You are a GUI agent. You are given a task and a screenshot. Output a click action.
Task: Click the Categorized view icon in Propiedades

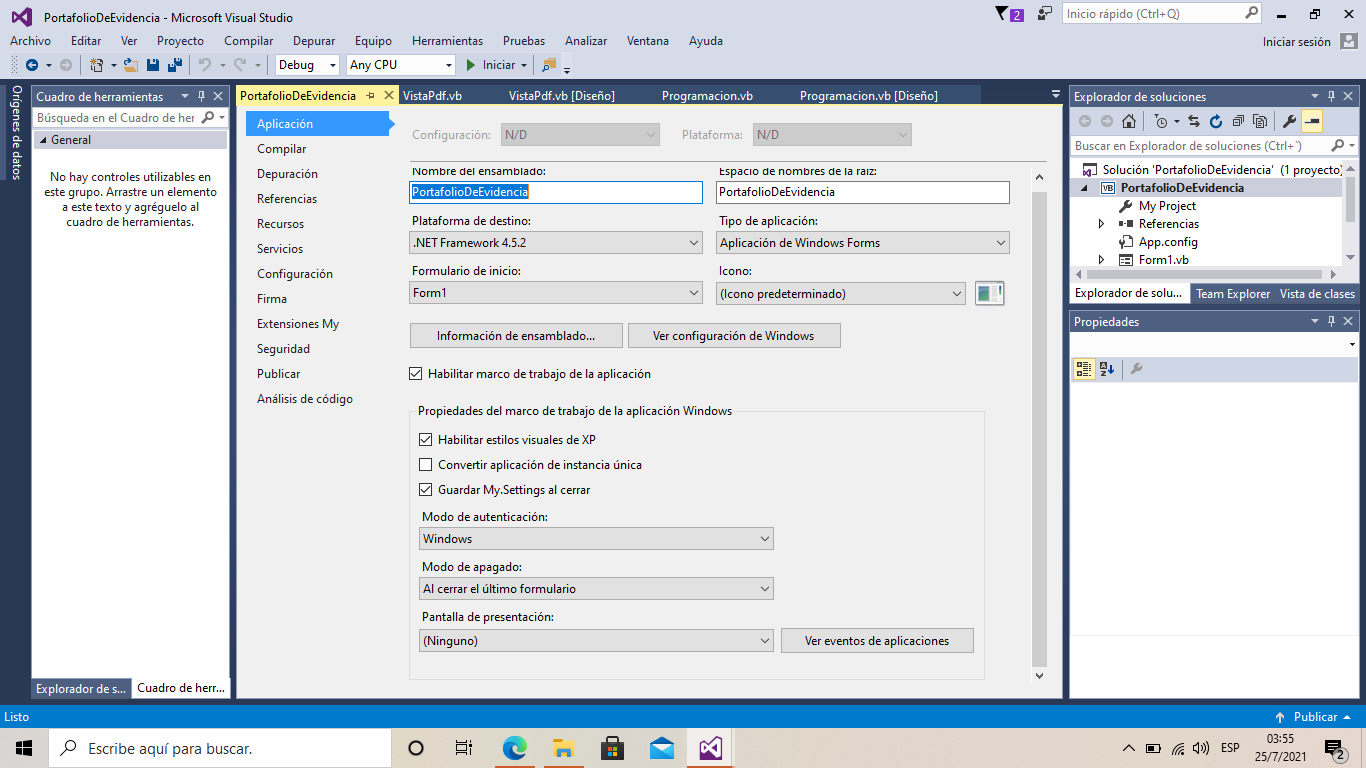[x=1084, y=369]
